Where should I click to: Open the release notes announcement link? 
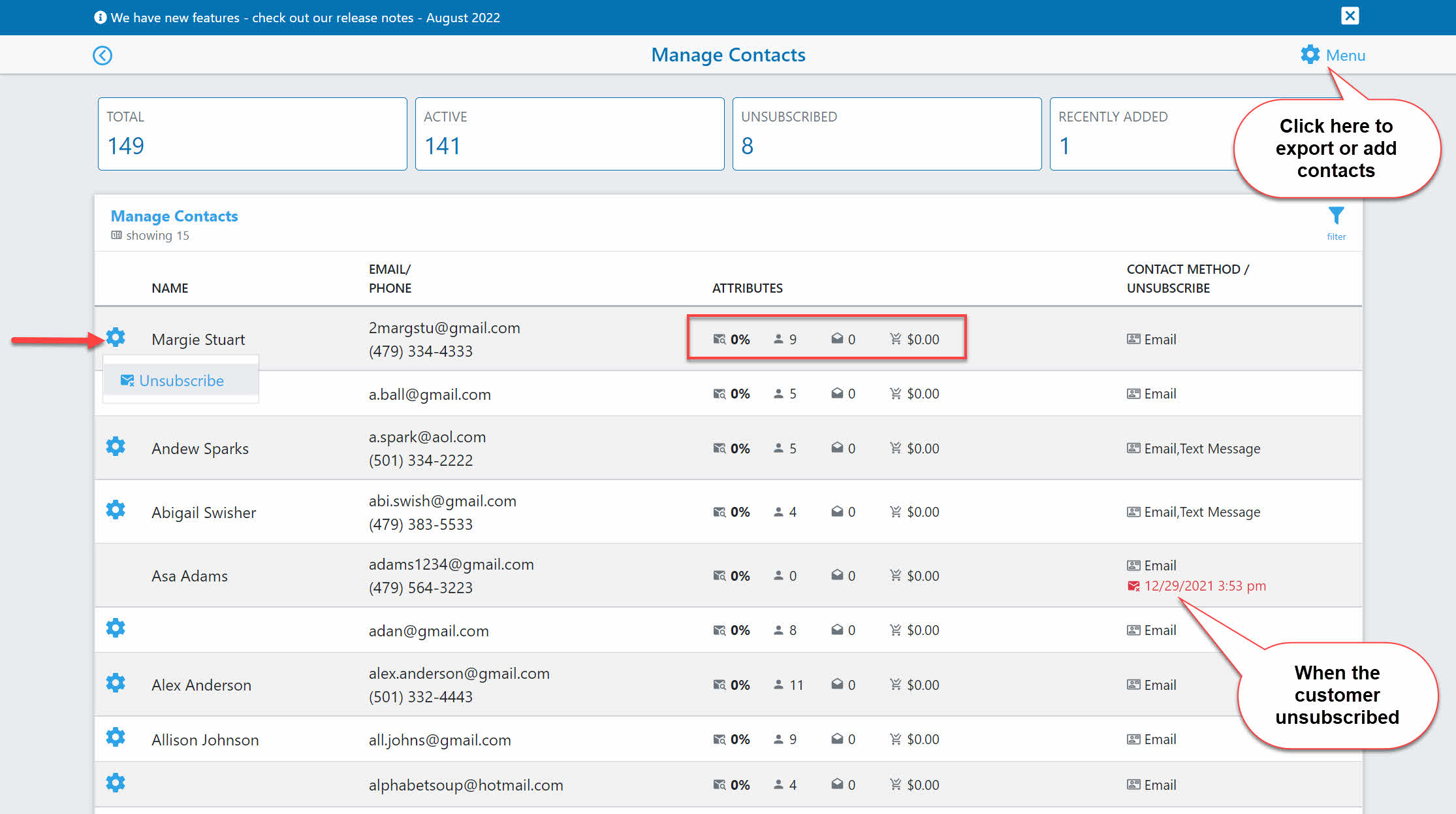(305, 18)
